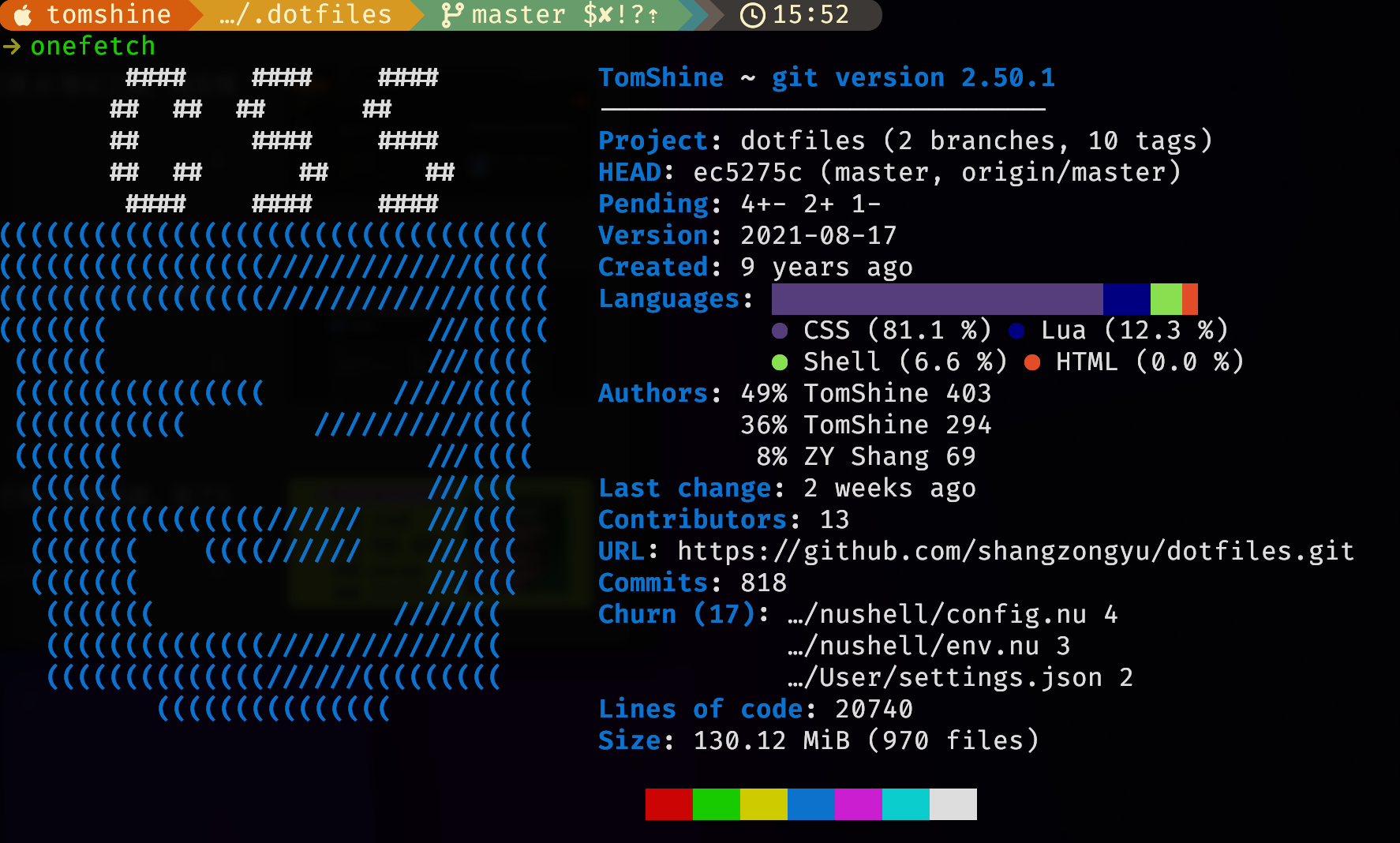Click the 'Shell (6.6 %)' legend text
The image size is (1400, 843).
[x=905, y=362]
